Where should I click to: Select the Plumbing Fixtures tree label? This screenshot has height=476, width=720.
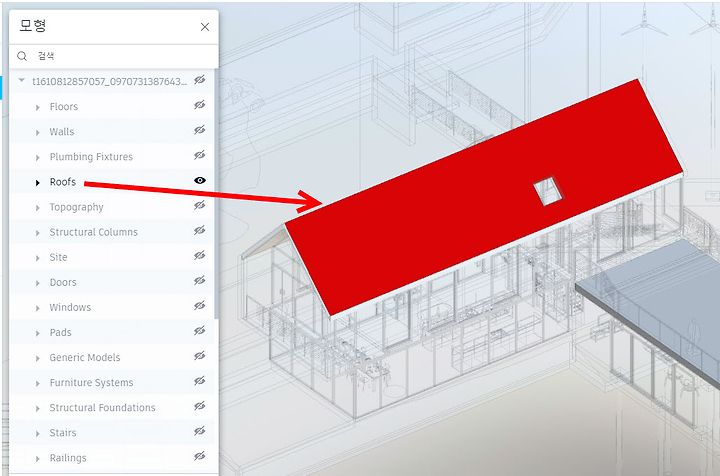click(91, 157)
